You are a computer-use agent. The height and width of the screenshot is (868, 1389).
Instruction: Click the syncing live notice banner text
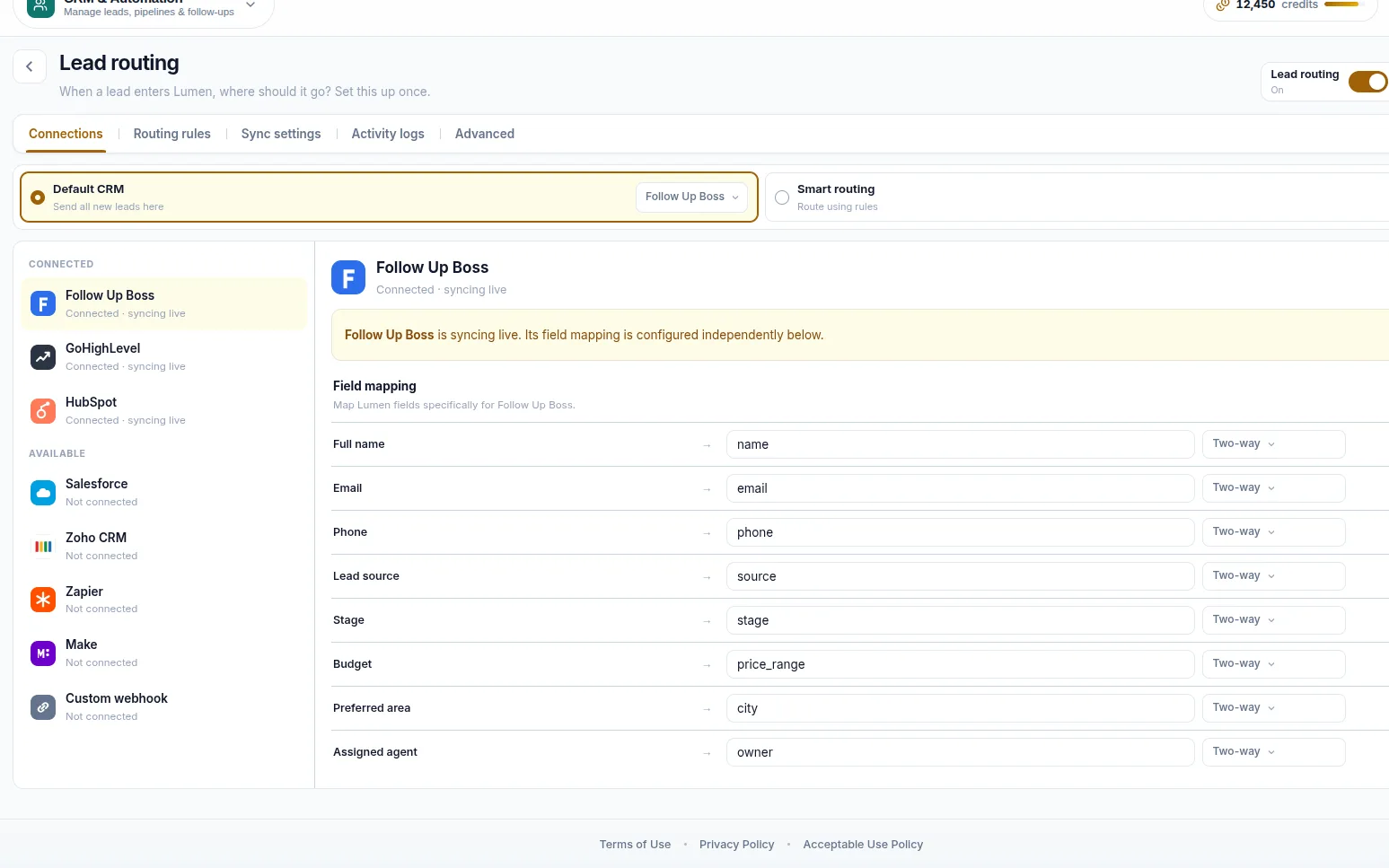(584, 335)
